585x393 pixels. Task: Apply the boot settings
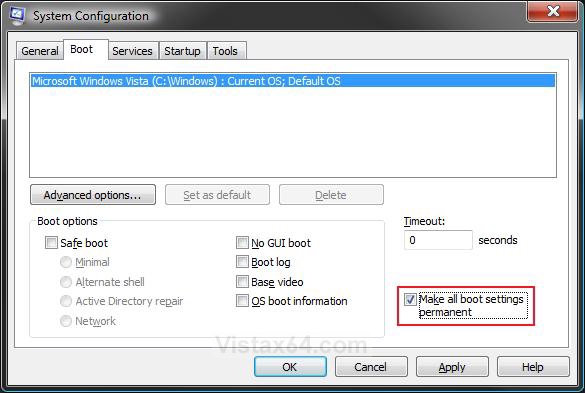[x=452, y=367]
